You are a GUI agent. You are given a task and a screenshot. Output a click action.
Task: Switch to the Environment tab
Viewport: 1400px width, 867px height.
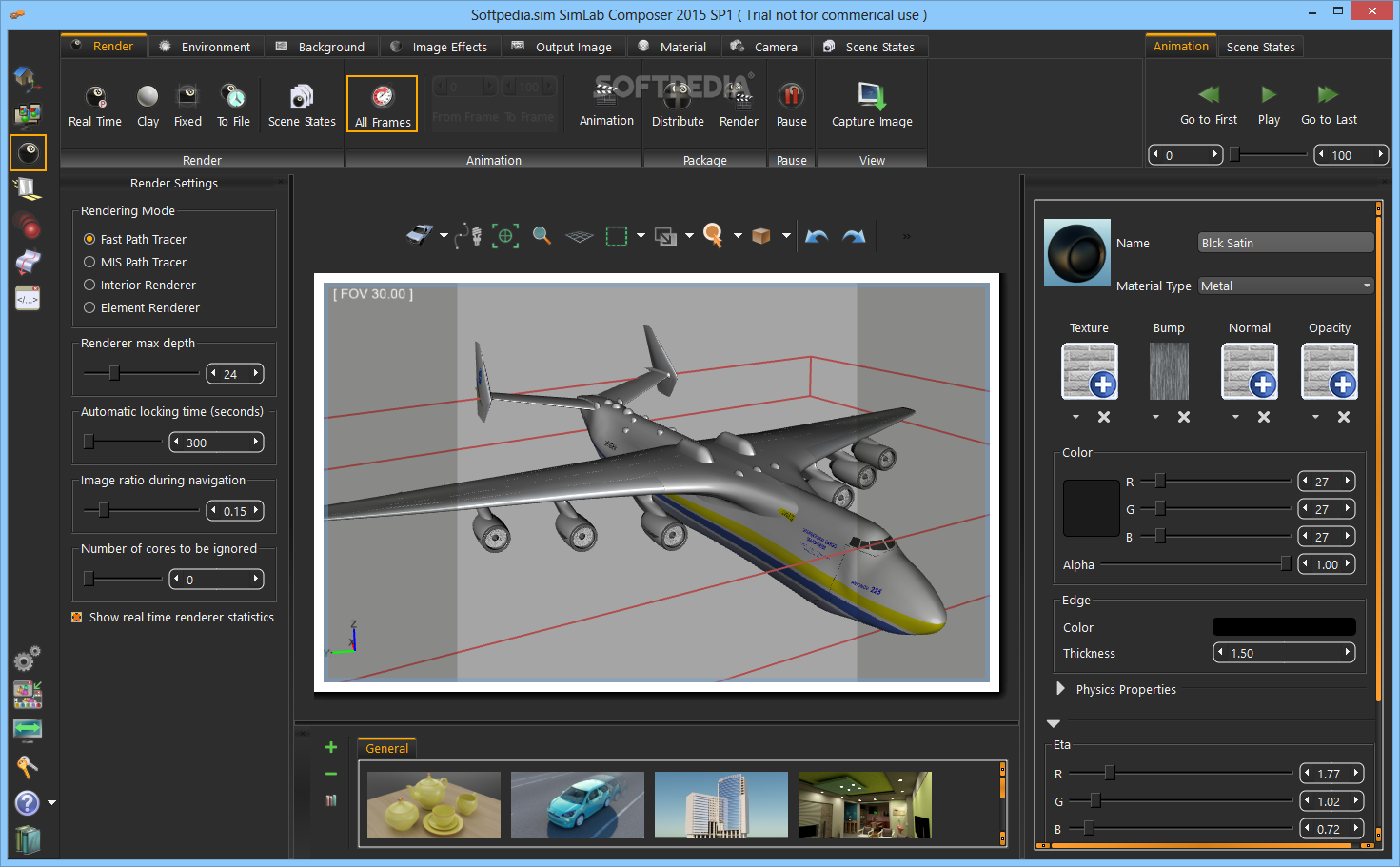pos(205,47)
